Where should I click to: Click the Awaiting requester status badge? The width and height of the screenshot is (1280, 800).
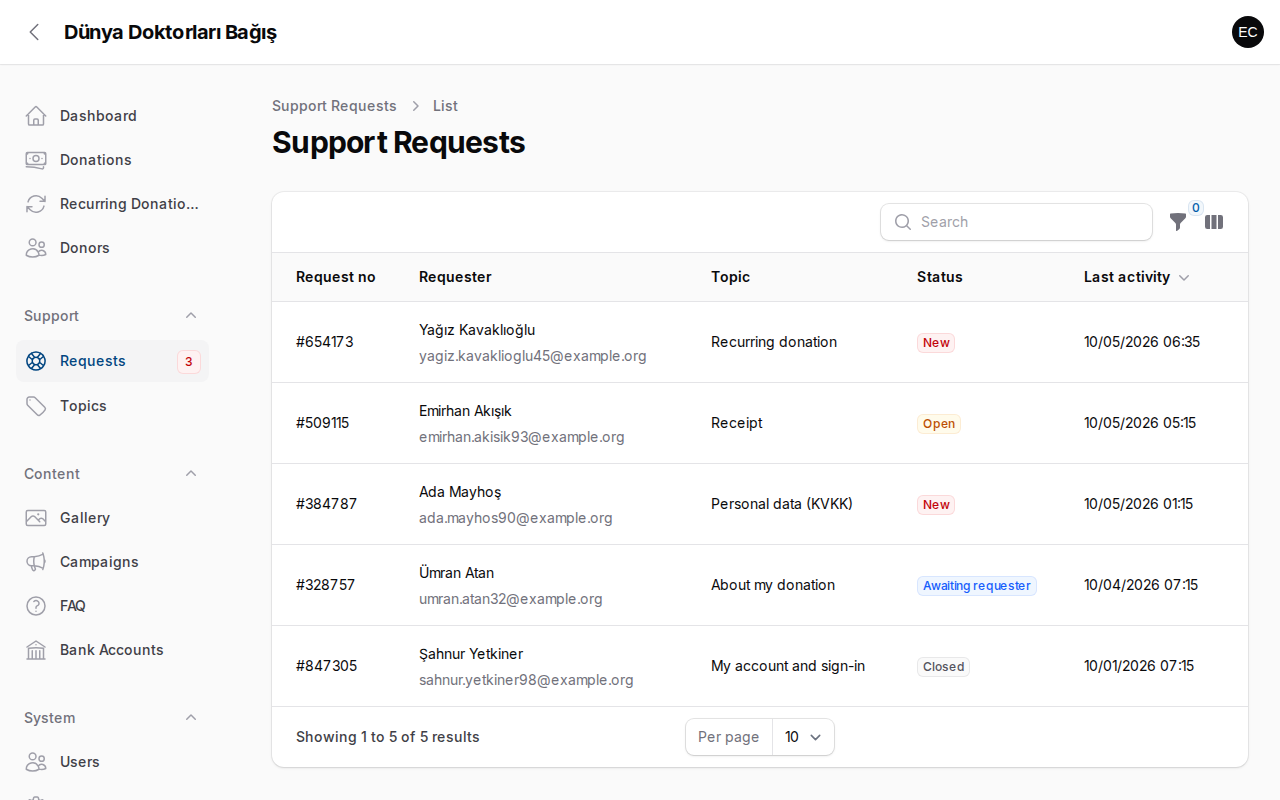pos(977,586)
